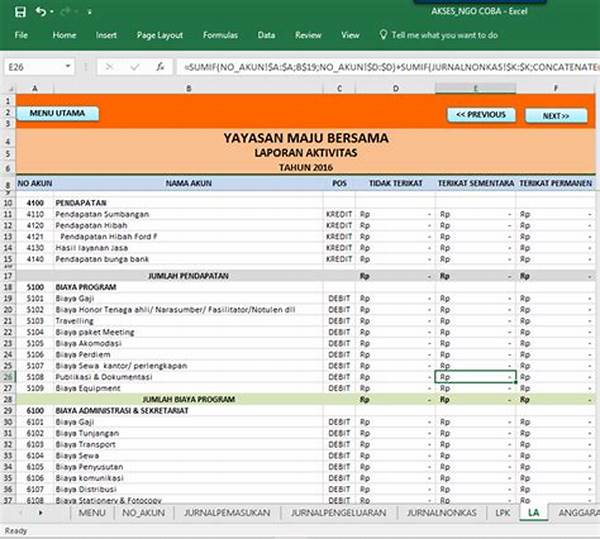Expand the Name Box dropdown arrow

click(x=68, y=67)
